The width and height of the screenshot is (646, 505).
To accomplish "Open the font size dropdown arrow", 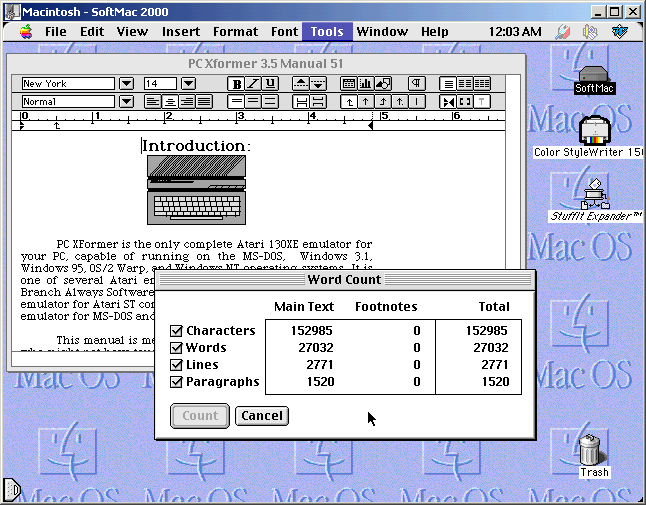I will (x=188, y=84).
